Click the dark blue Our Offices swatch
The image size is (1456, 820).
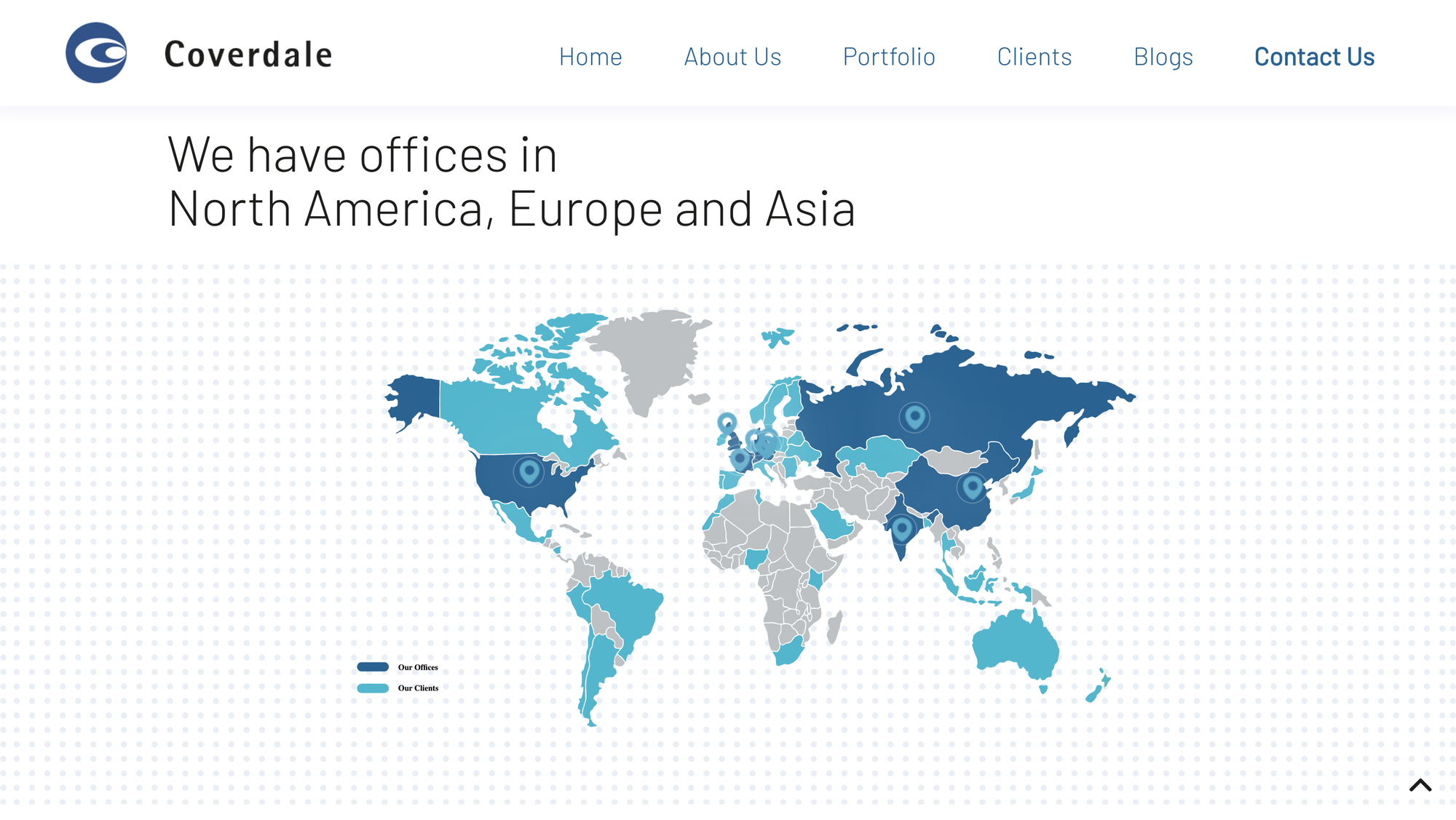click(x=373, y=666)
